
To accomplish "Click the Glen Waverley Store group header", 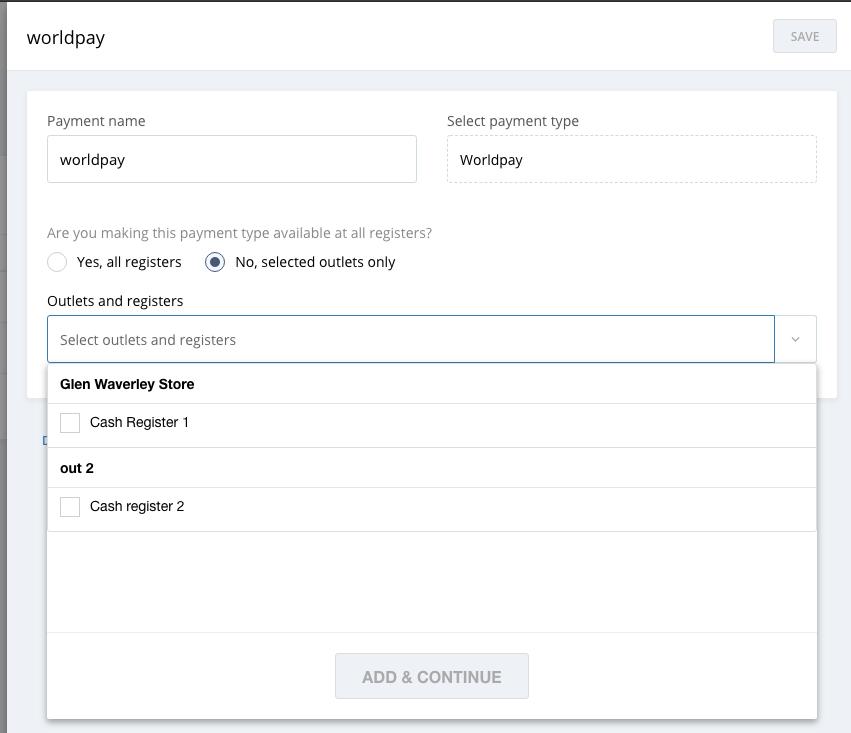I will pyautogui.click(x=127, y=384).
